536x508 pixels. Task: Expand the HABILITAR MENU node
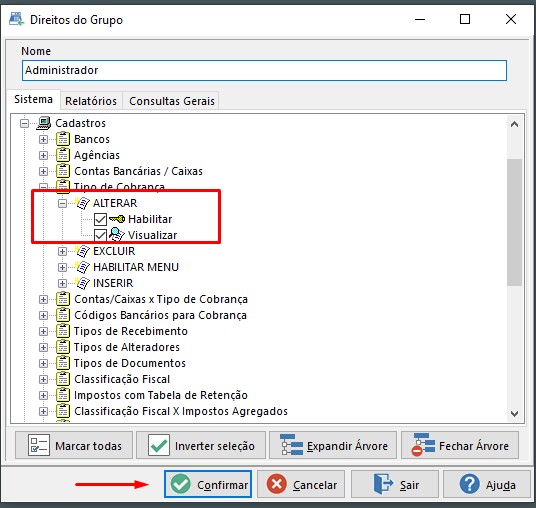pyautogui.click(x=62, y=267)
